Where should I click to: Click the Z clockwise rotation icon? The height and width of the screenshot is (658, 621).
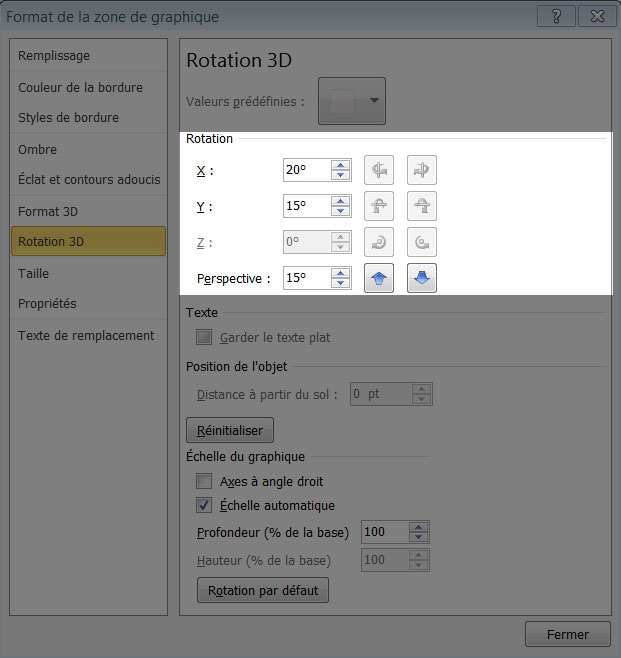point(379,242)
